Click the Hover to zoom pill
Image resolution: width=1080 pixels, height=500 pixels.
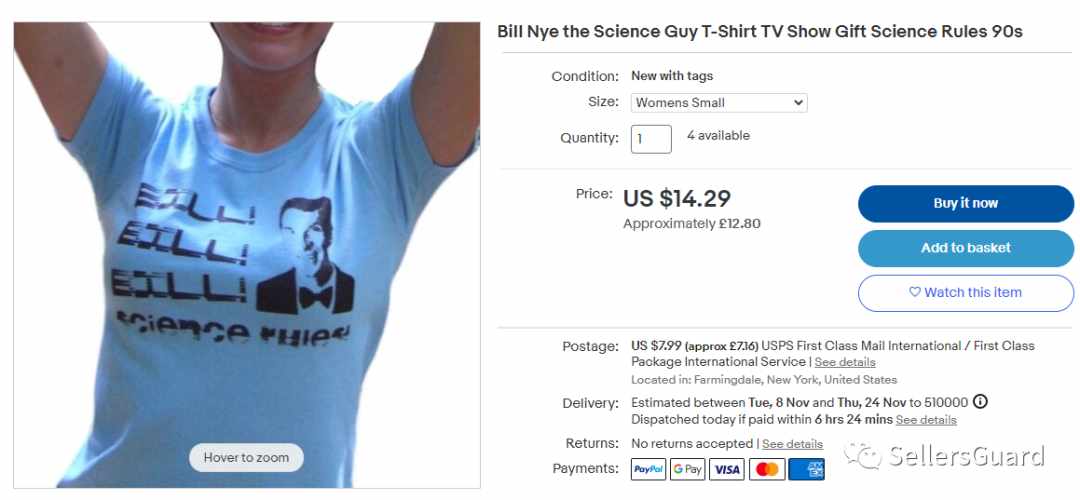[246, 457]
